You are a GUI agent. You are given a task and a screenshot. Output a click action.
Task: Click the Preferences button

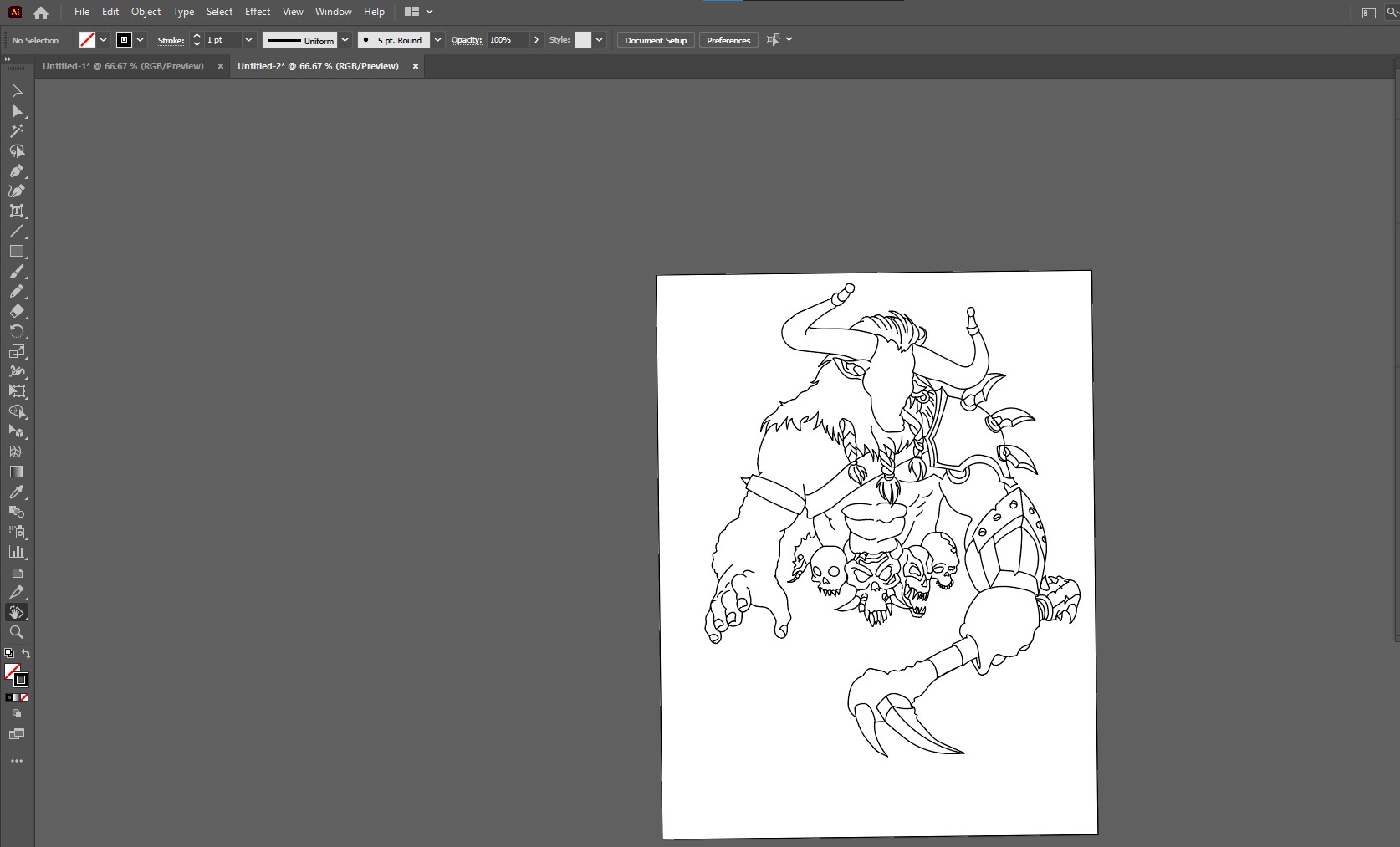728,40
